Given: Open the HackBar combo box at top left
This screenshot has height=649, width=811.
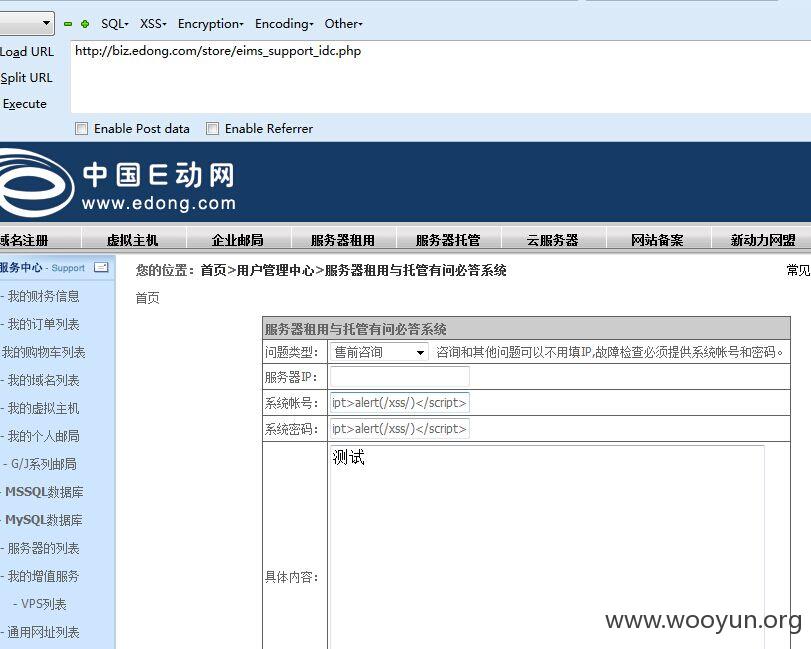Looking at the screenshot, I should pos(27,23).
